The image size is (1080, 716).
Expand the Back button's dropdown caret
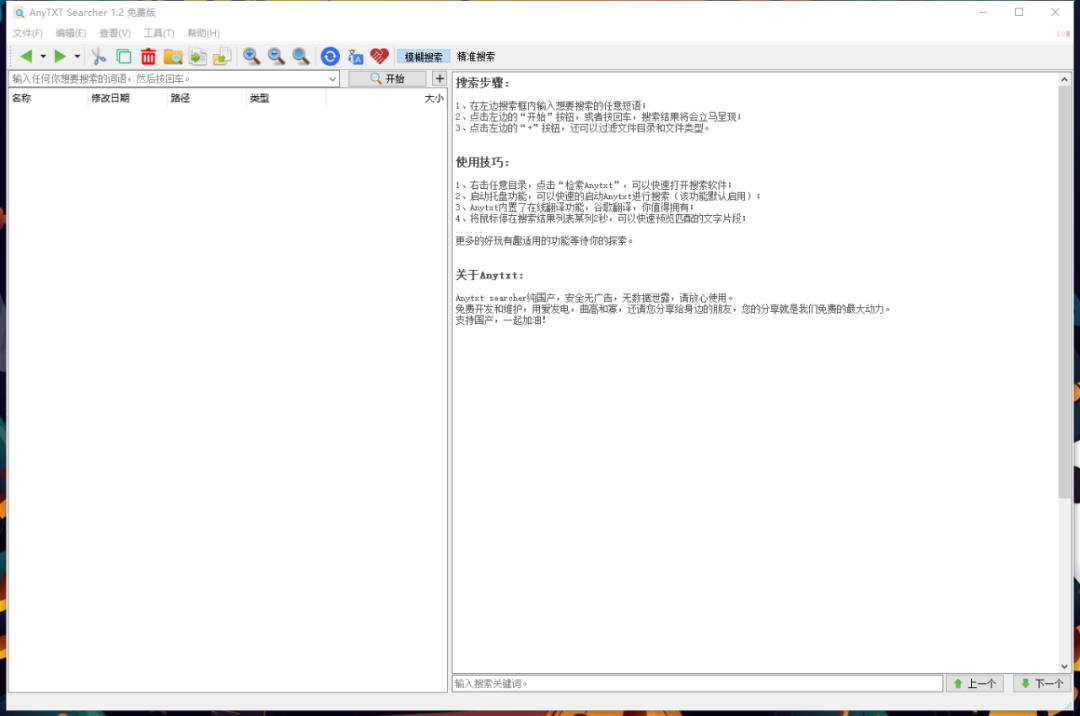click(x=42, y=56)
